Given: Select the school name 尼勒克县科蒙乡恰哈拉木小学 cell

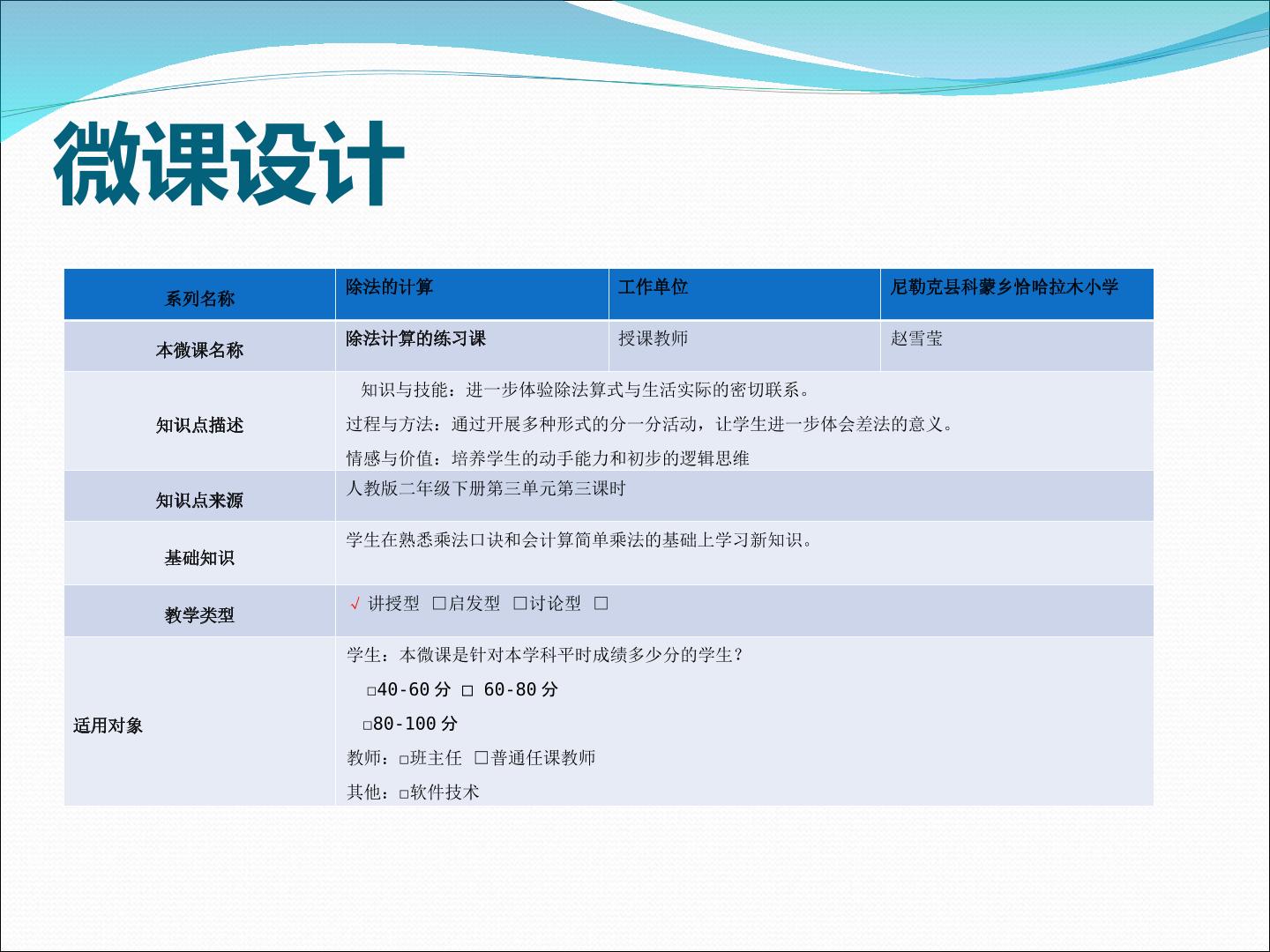Looking at the screenshot, I should coord(1017,294).
